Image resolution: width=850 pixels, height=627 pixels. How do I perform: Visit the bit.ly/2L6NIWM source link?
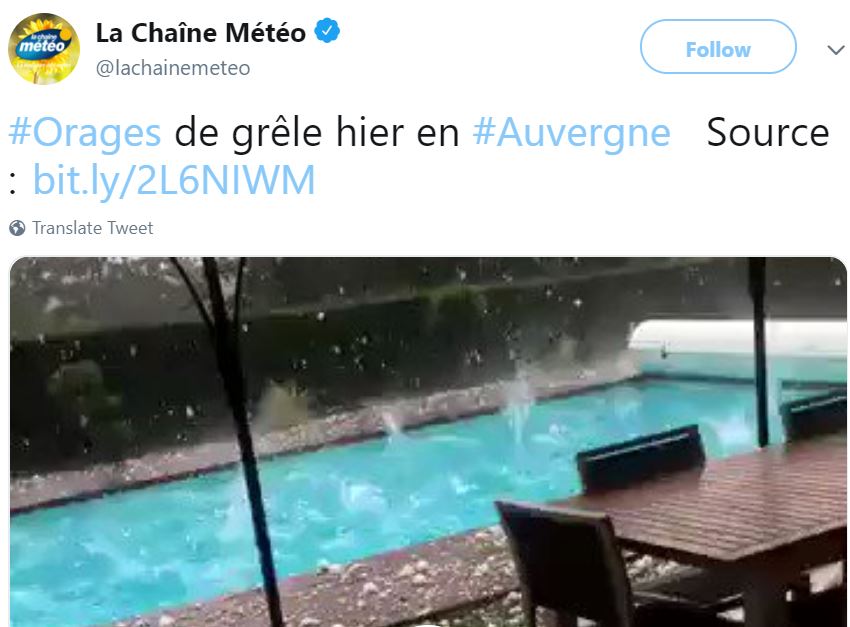pyautogui.click(x=174, y=180)
